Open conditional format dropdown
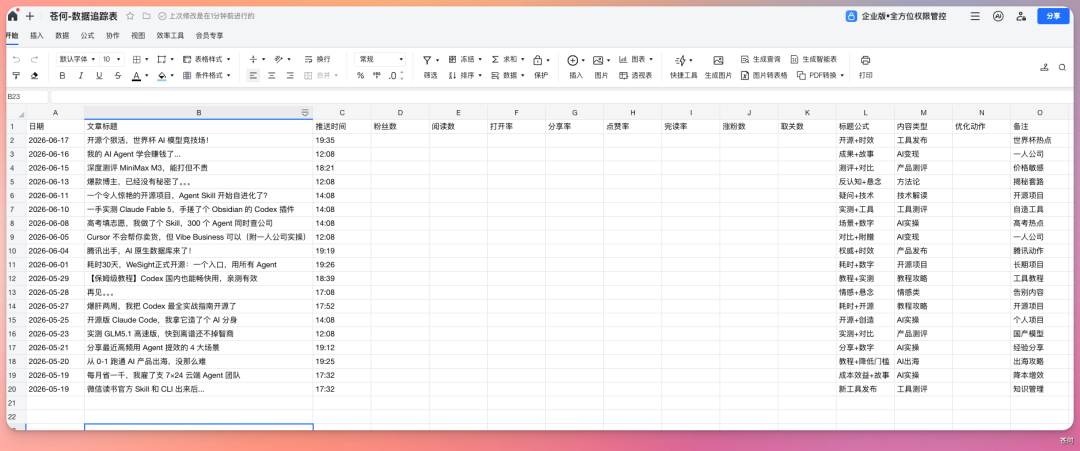This screenshot has height=451, width=1080. [x=207, y=76]
